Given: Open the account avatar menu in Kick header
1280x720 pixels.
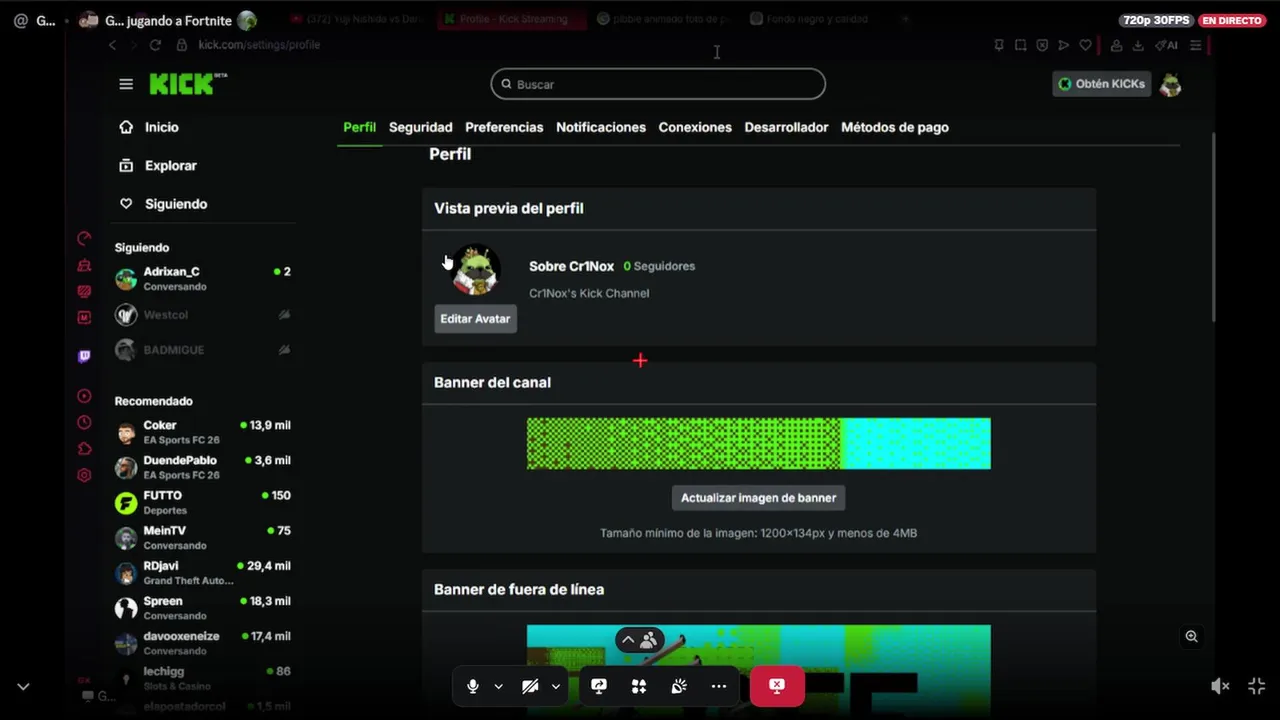Looking at the screenshot, I should pos(1170,84).
